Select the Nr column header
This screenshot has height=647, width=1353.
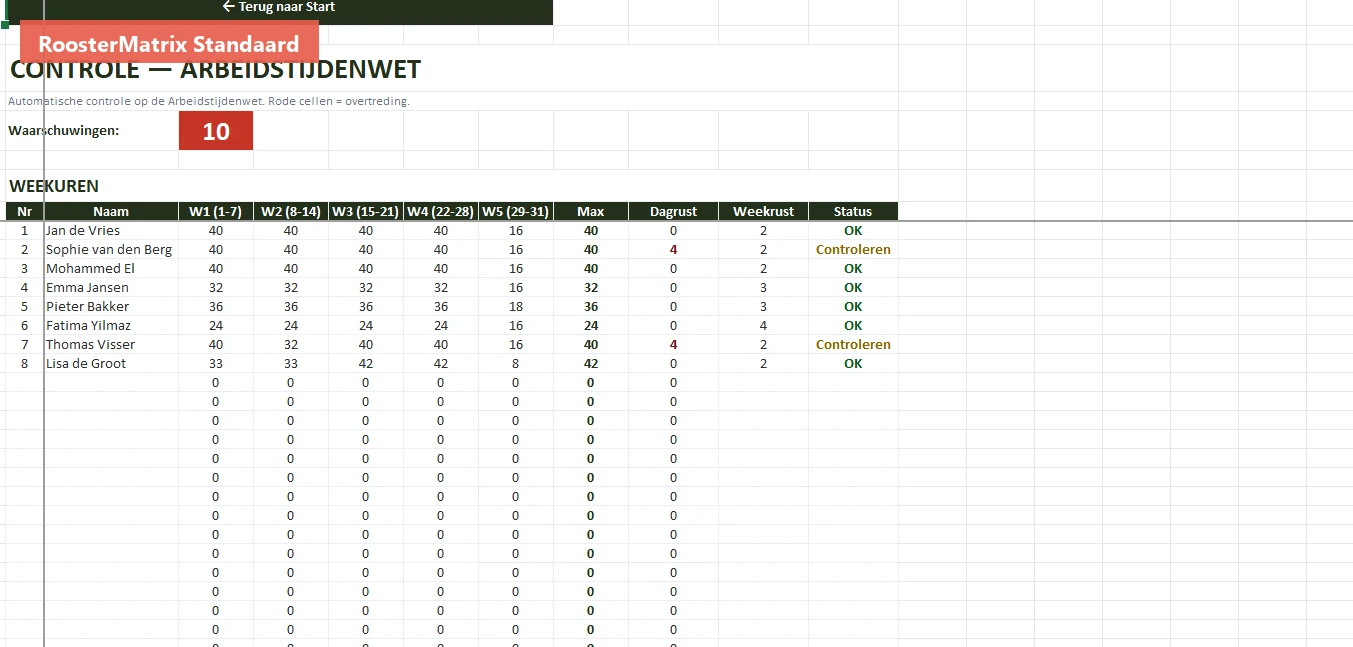pos(25,212)
